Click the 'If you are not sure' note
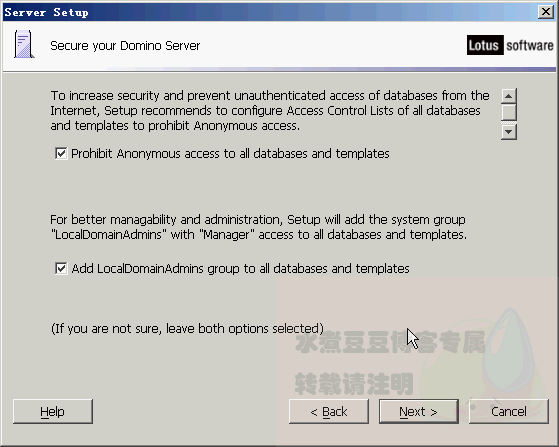Image resolution: width=559 pixels, height=447 pixels. point(187,328)
